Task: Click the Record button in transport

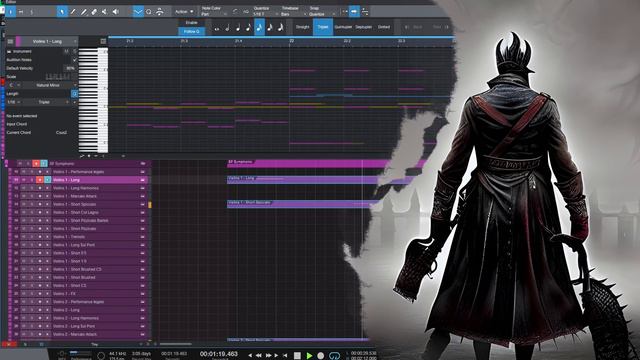Action: (321, 356)
